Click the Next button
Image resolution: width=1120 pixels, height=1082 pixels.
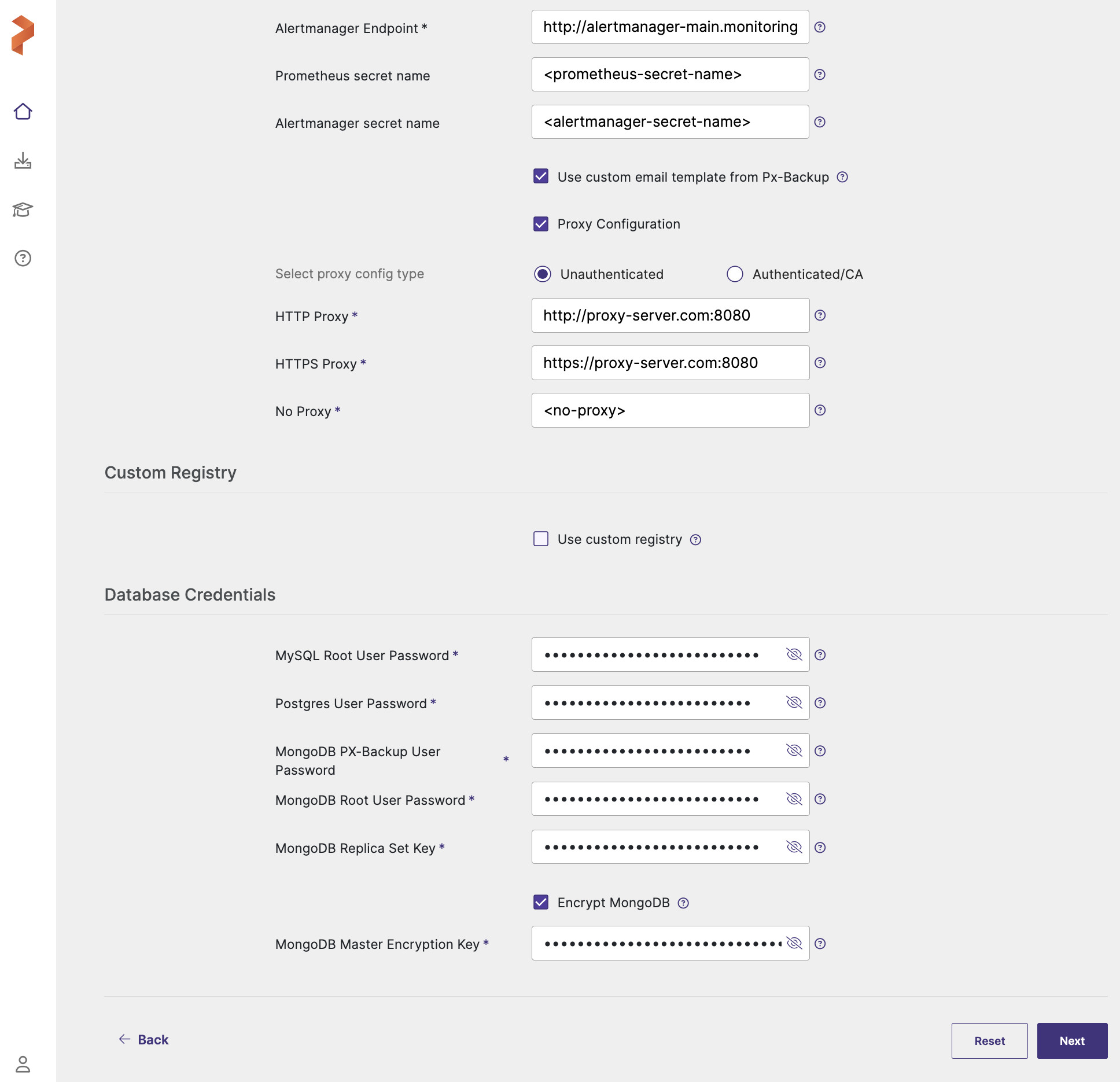click(x=1071, y=1041)
